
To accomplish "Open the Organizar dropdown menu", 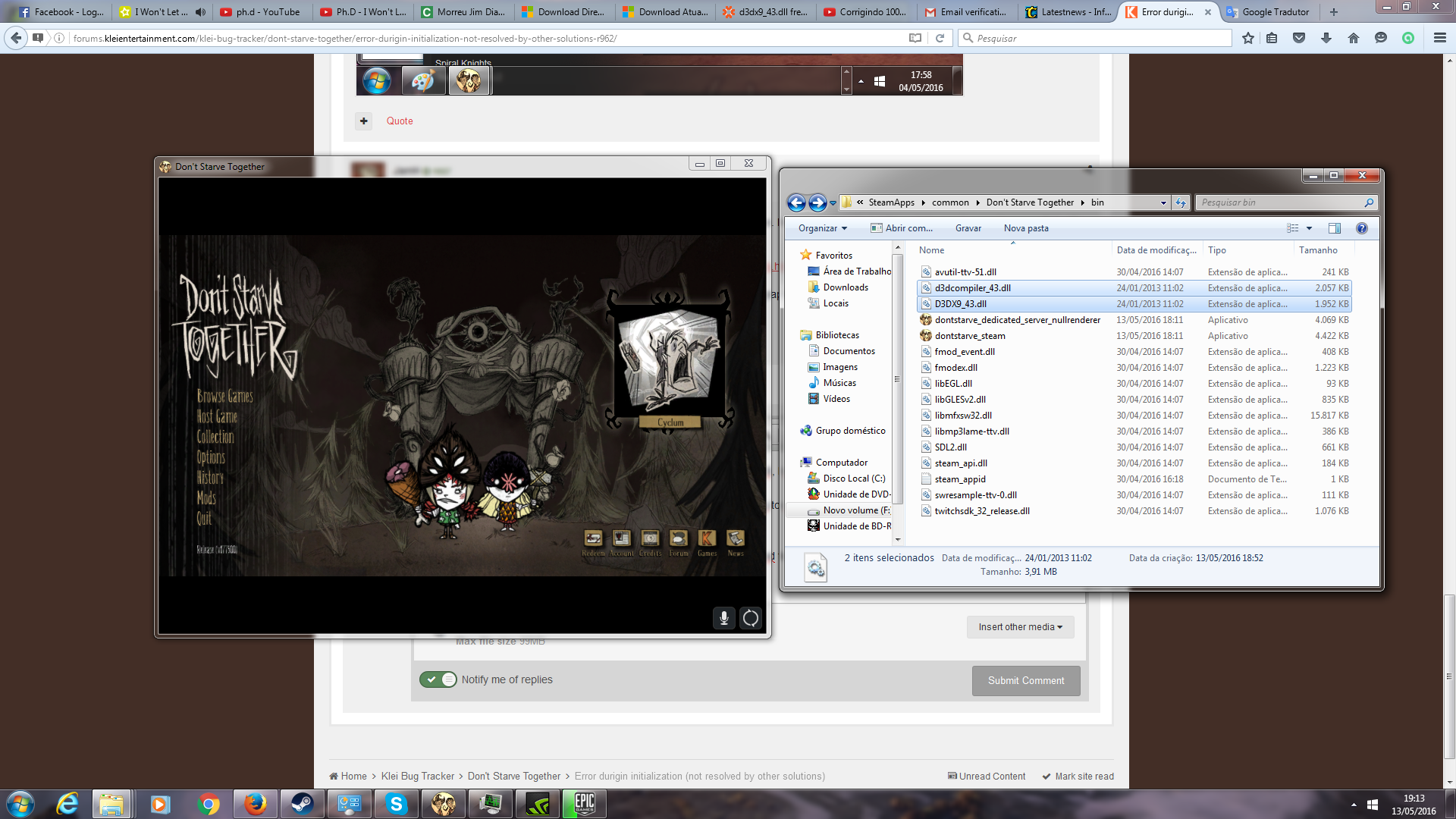I will point(822,228).
